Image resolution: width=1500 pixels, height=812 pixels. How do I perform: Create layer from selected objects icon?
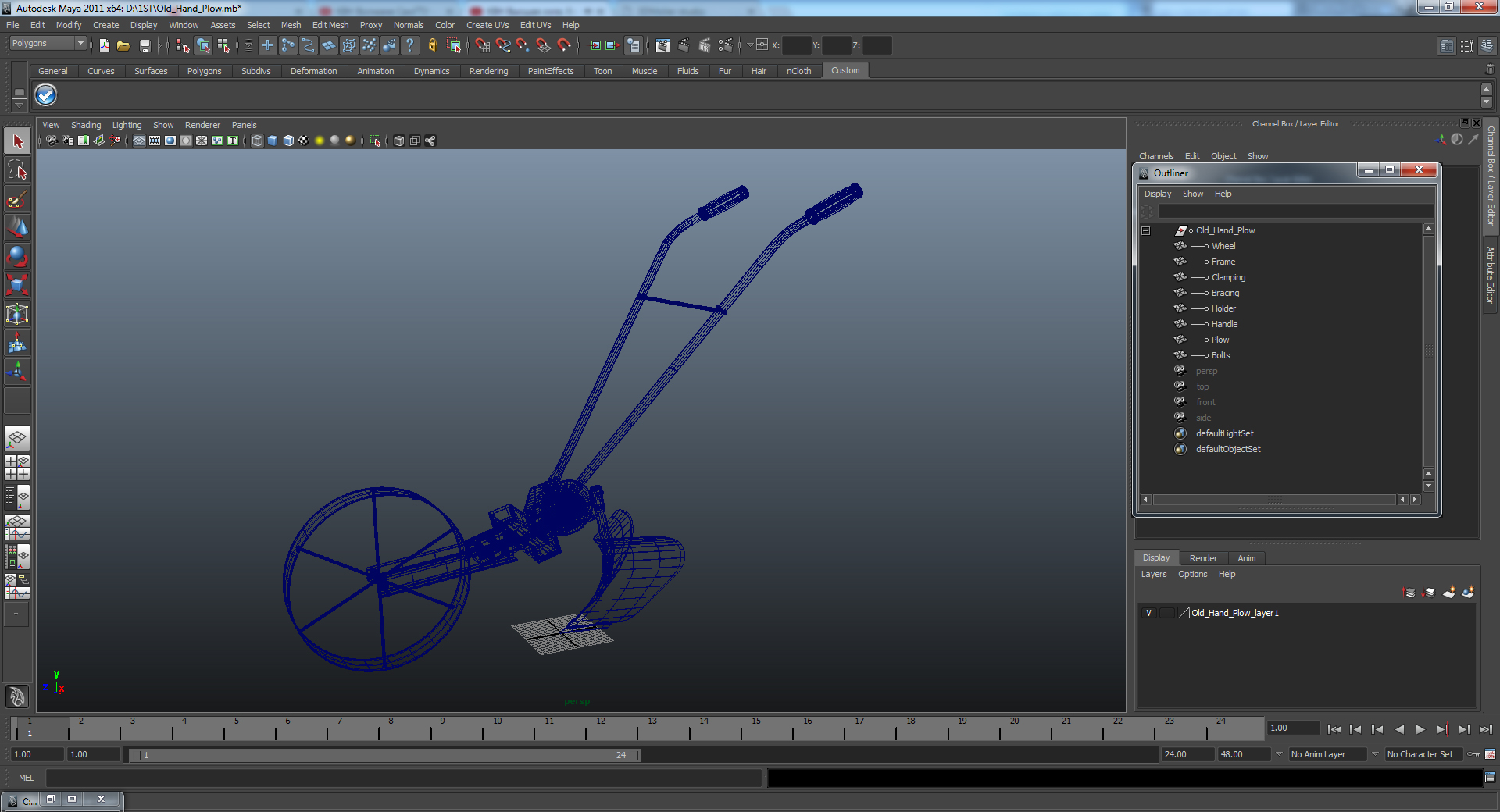click(x=1468, y=593)
